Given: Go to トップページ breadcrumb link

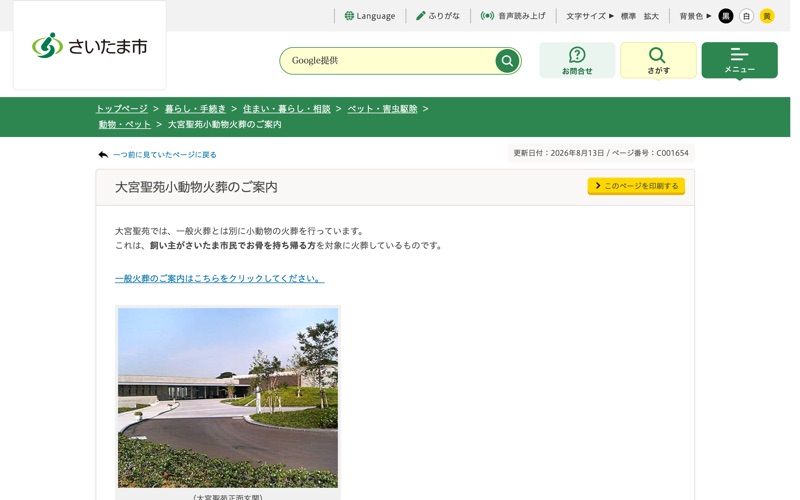Looking at the screenshot, I should [121, 109].
